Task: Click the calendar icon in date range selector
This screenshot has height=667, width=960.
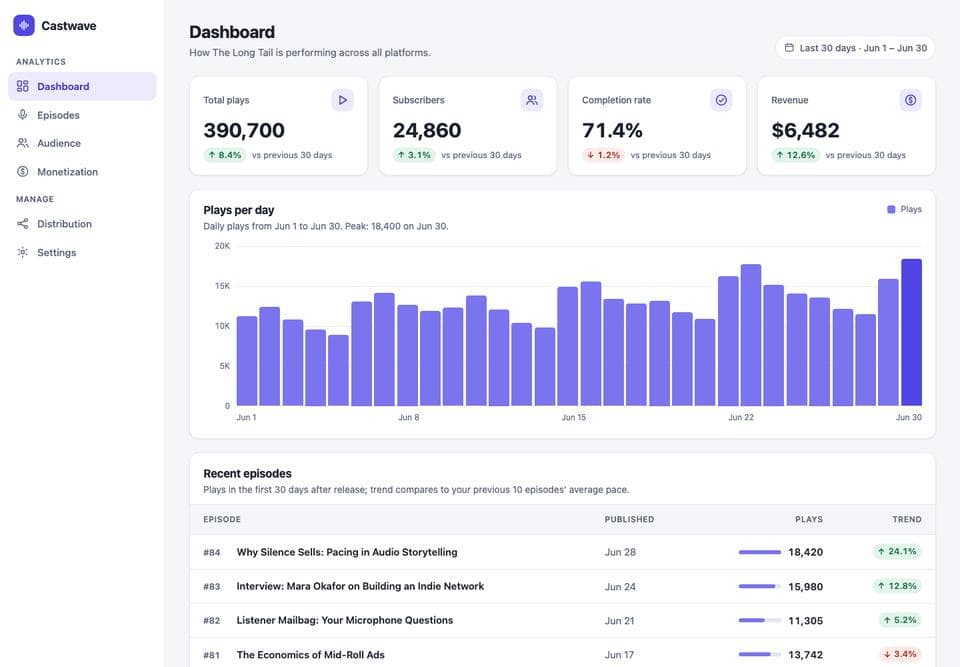Action: pos(789,48)
